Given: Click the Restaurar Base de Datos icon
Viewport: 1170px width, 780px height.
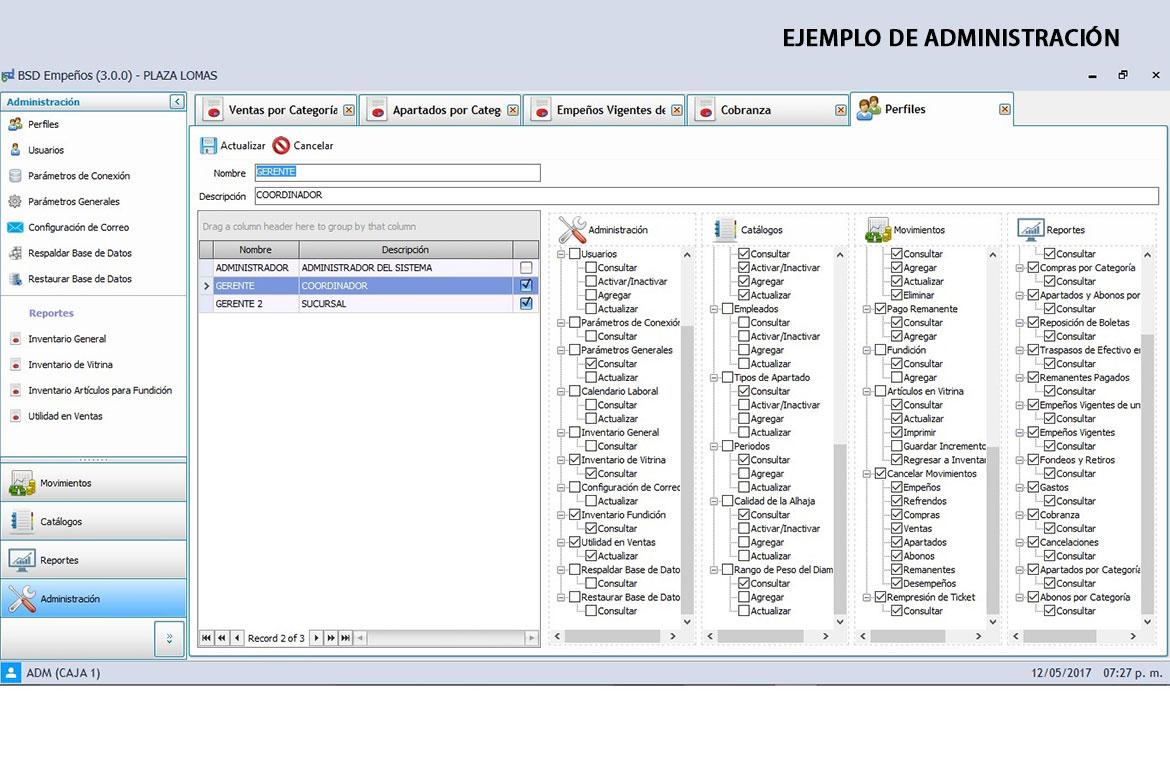Looking at the screenshot, I should point(15,278).
